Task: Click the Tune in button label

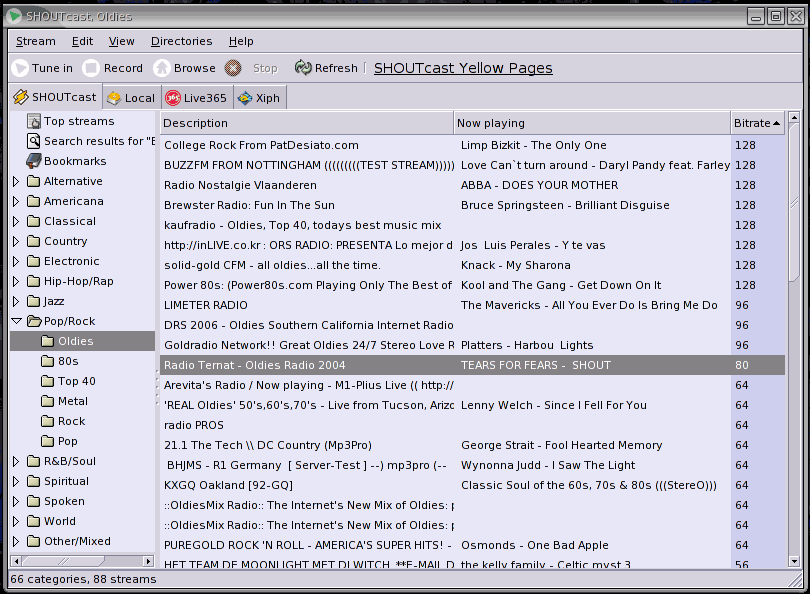Action: [x=52, y=68]
